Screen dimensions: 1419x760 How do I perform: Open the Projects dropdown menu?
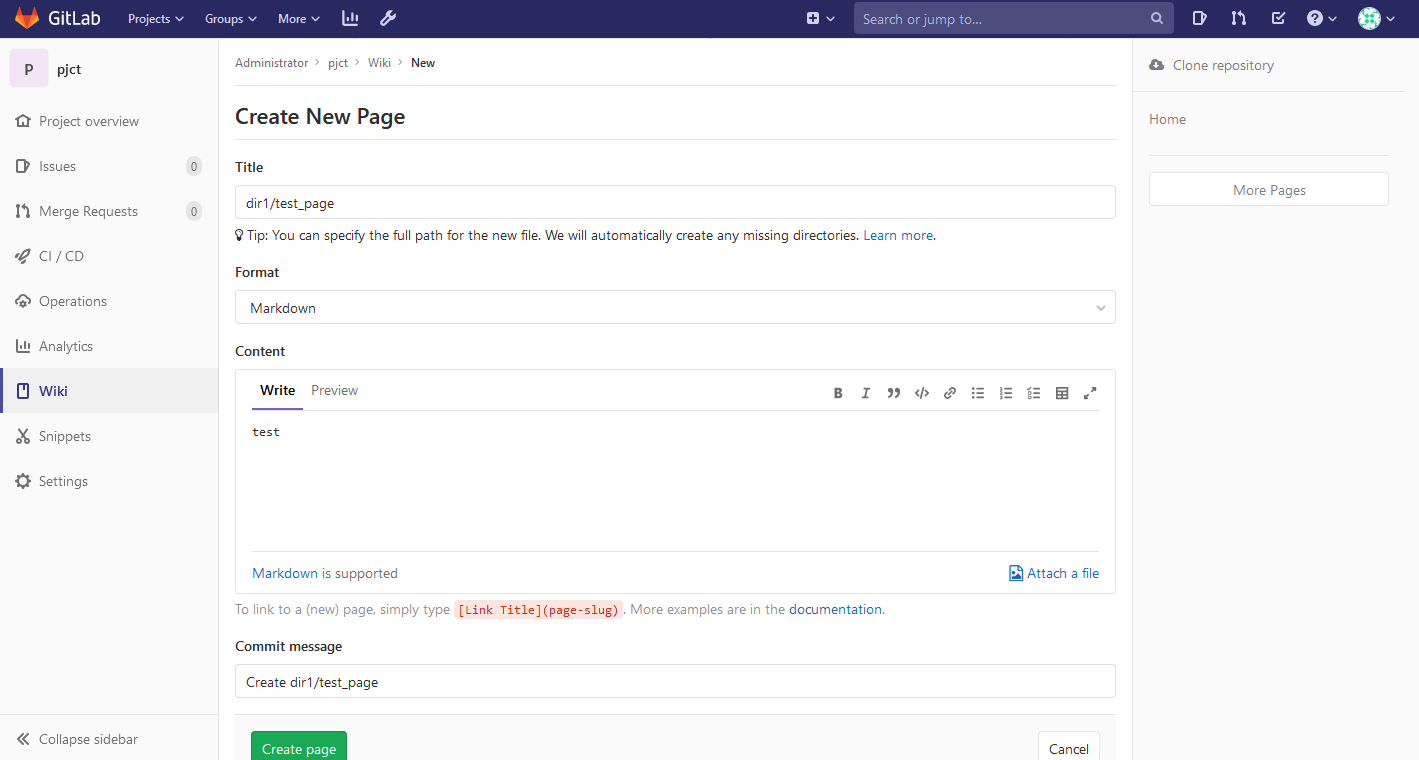(154, 18)
